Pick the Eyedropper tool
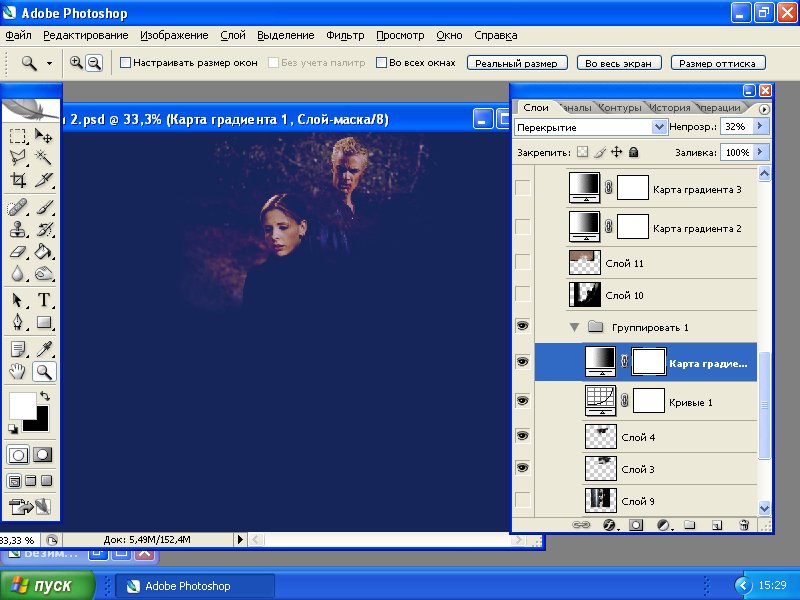 pos(44,349)
